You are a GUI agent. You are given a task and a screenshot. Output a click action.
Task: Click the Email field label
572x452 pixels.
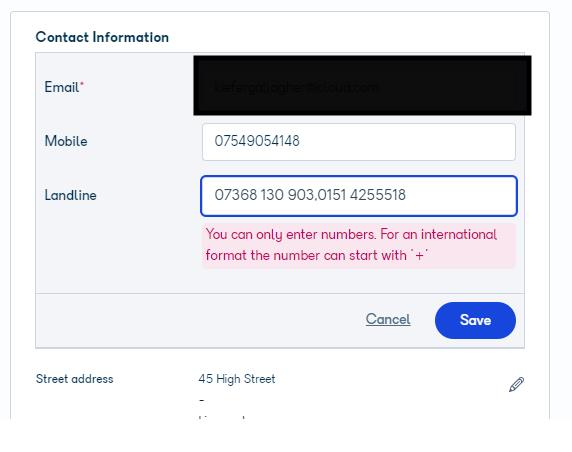[x=62, y=87]
